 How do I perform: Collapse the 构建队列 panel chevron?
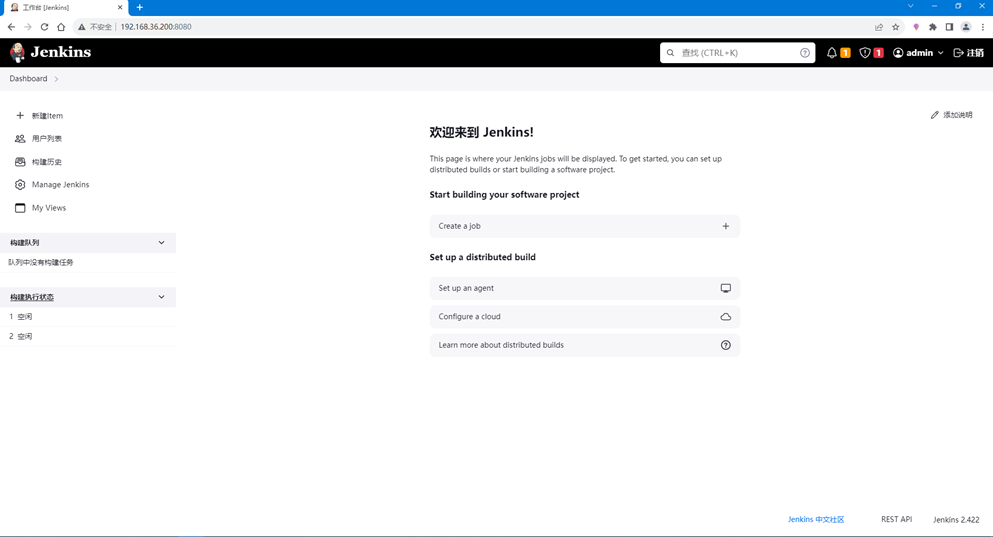[x=161, y=243]
